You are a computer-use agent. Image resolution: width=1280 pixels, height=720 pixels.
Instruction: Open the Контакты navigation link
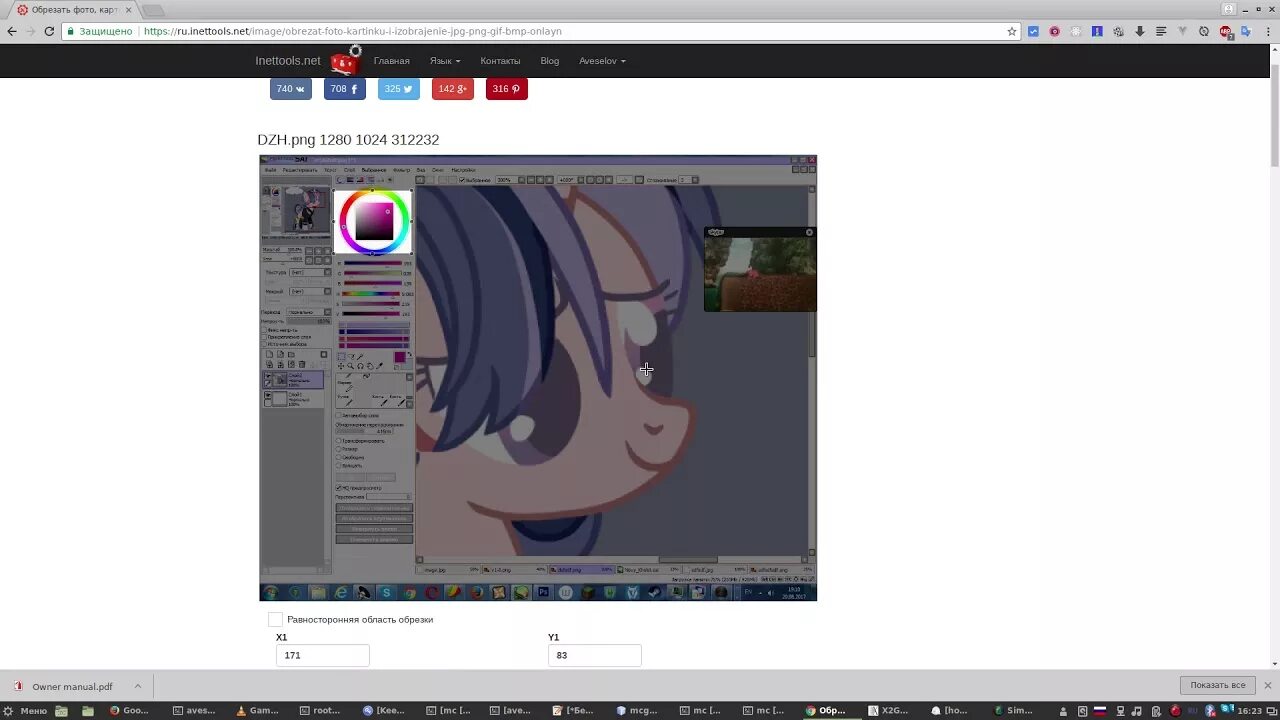[500, 61]
